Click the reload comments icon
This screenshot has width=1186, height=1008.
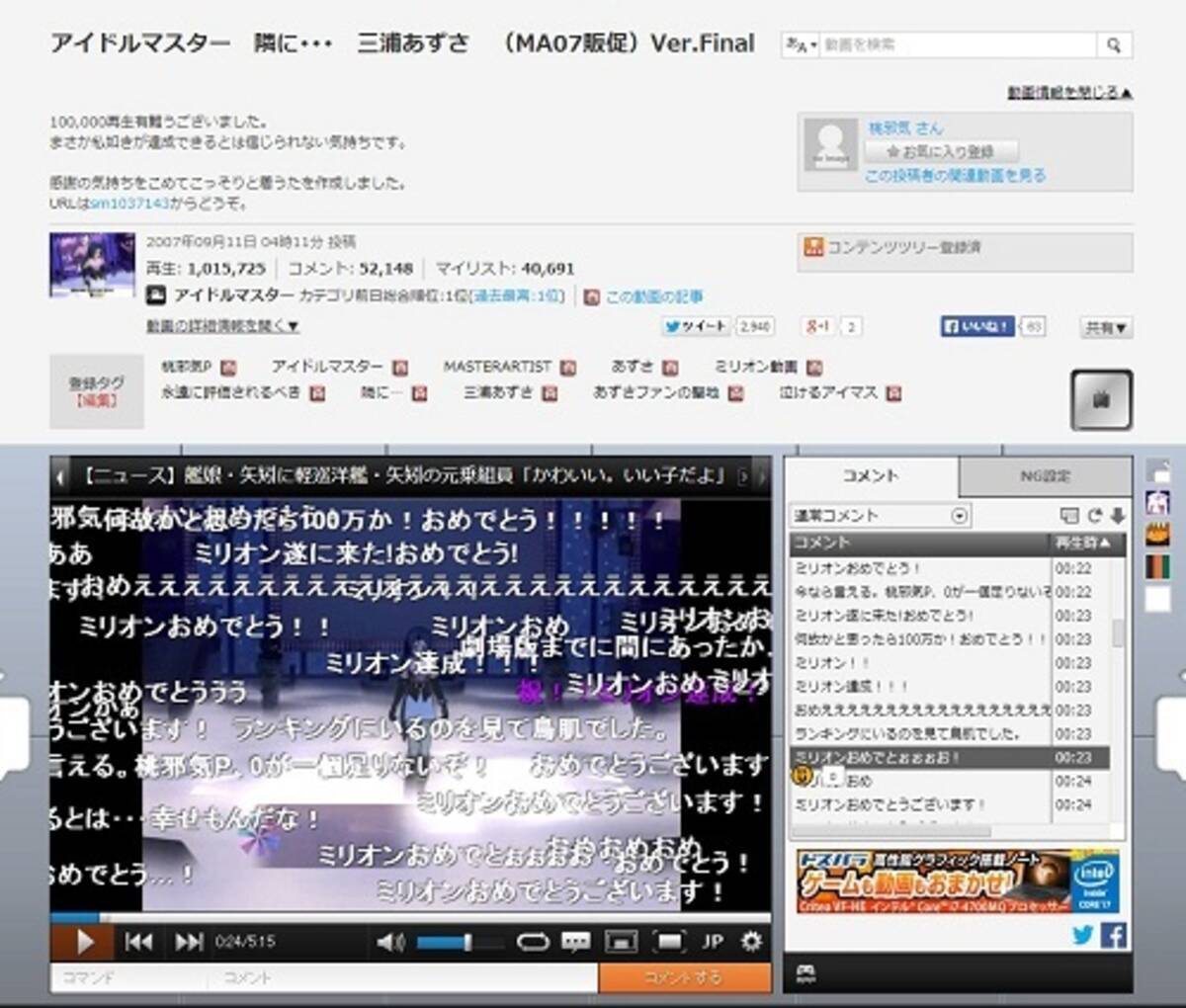point(1094,516)
